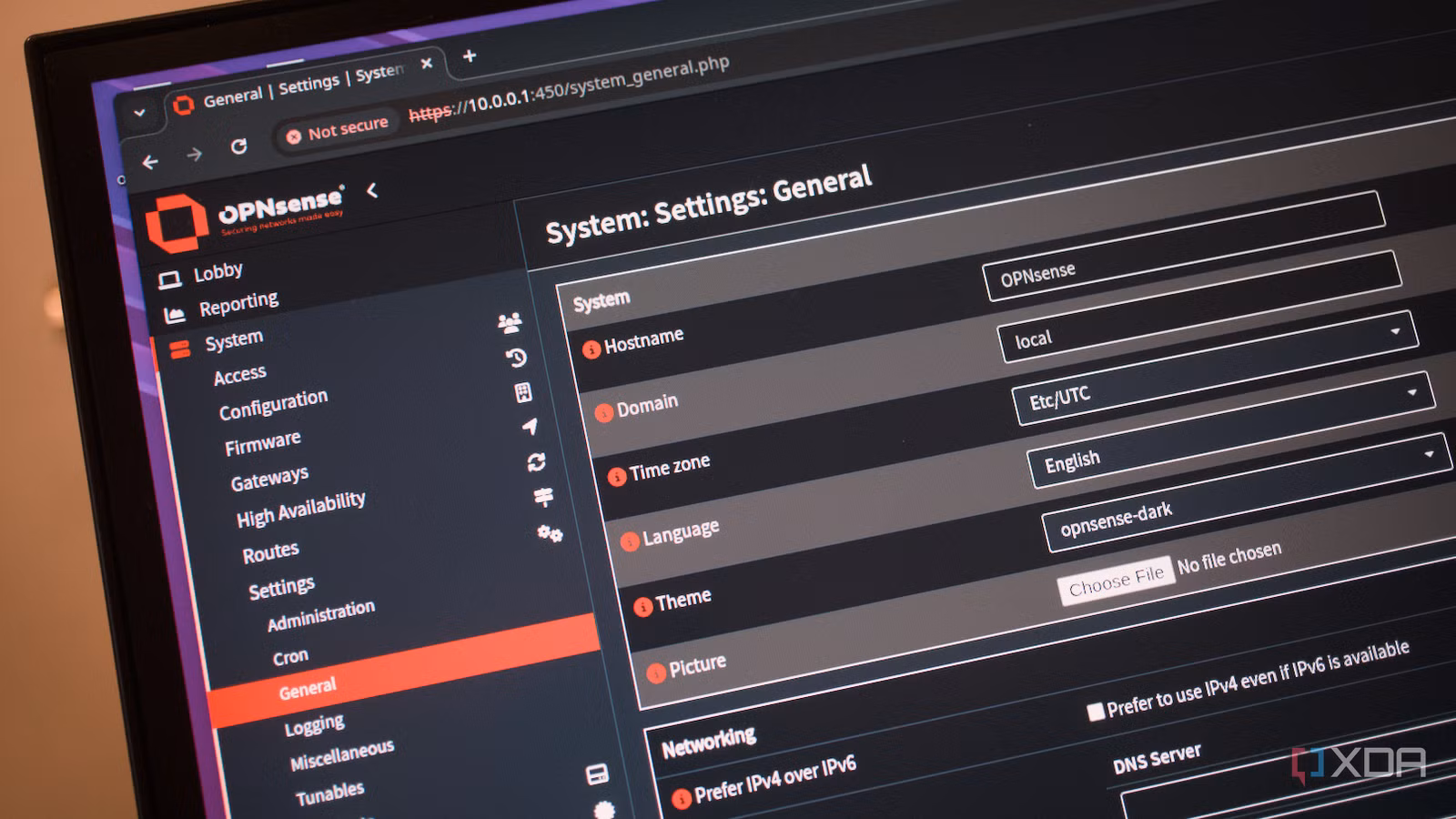The image size is (1456, 819).
Task: Click the info icon beside Prefer IPv4 over IPv6
Action: (x=682, y=799)
